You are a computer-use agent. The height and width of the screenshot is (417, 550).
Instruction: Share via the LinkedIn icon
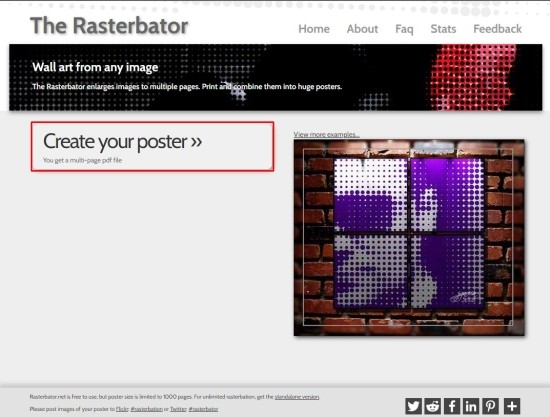point(471,406)
